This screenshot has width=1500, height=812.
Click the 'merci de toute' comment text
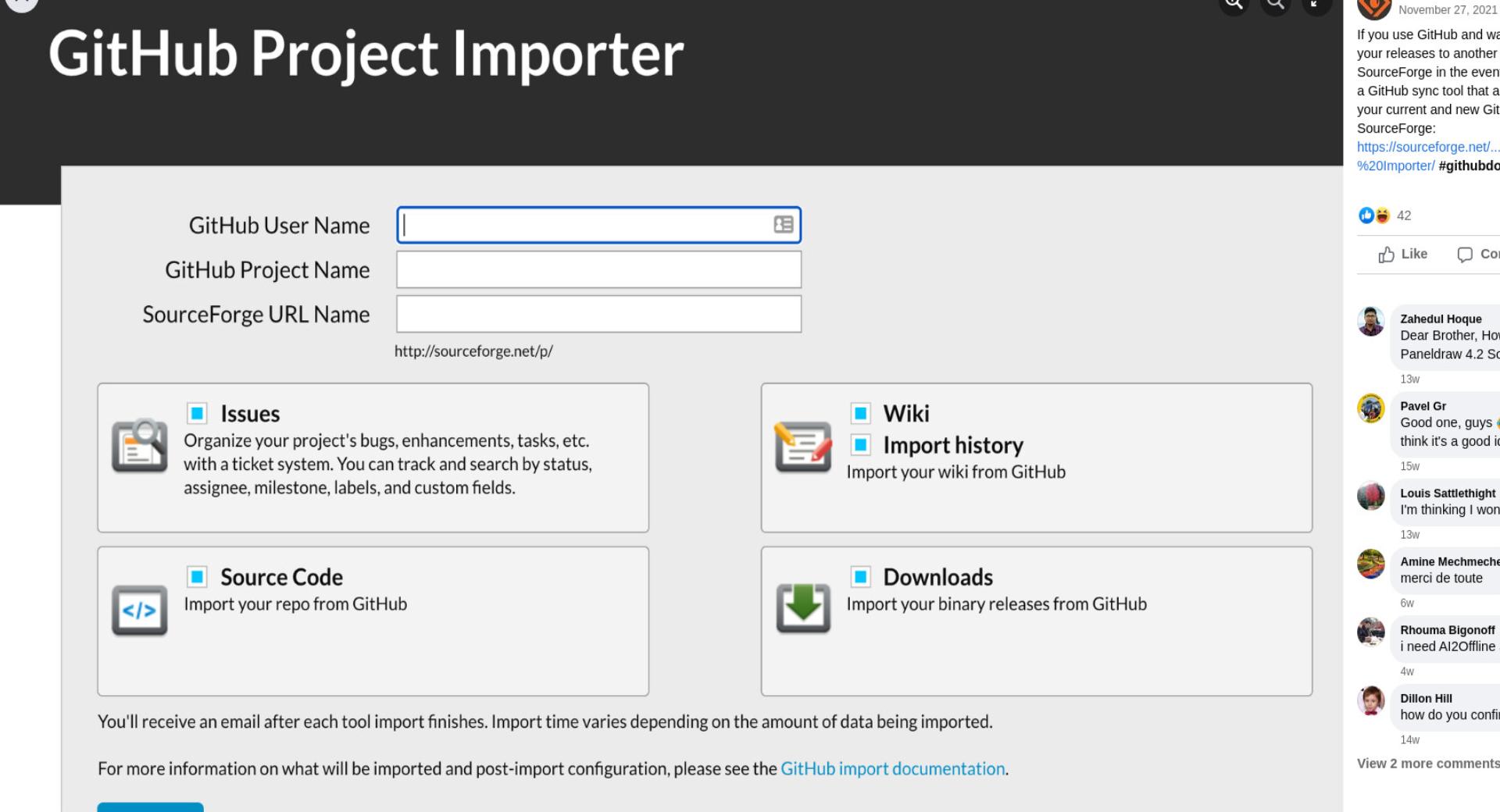click(x=1441, y=579)
